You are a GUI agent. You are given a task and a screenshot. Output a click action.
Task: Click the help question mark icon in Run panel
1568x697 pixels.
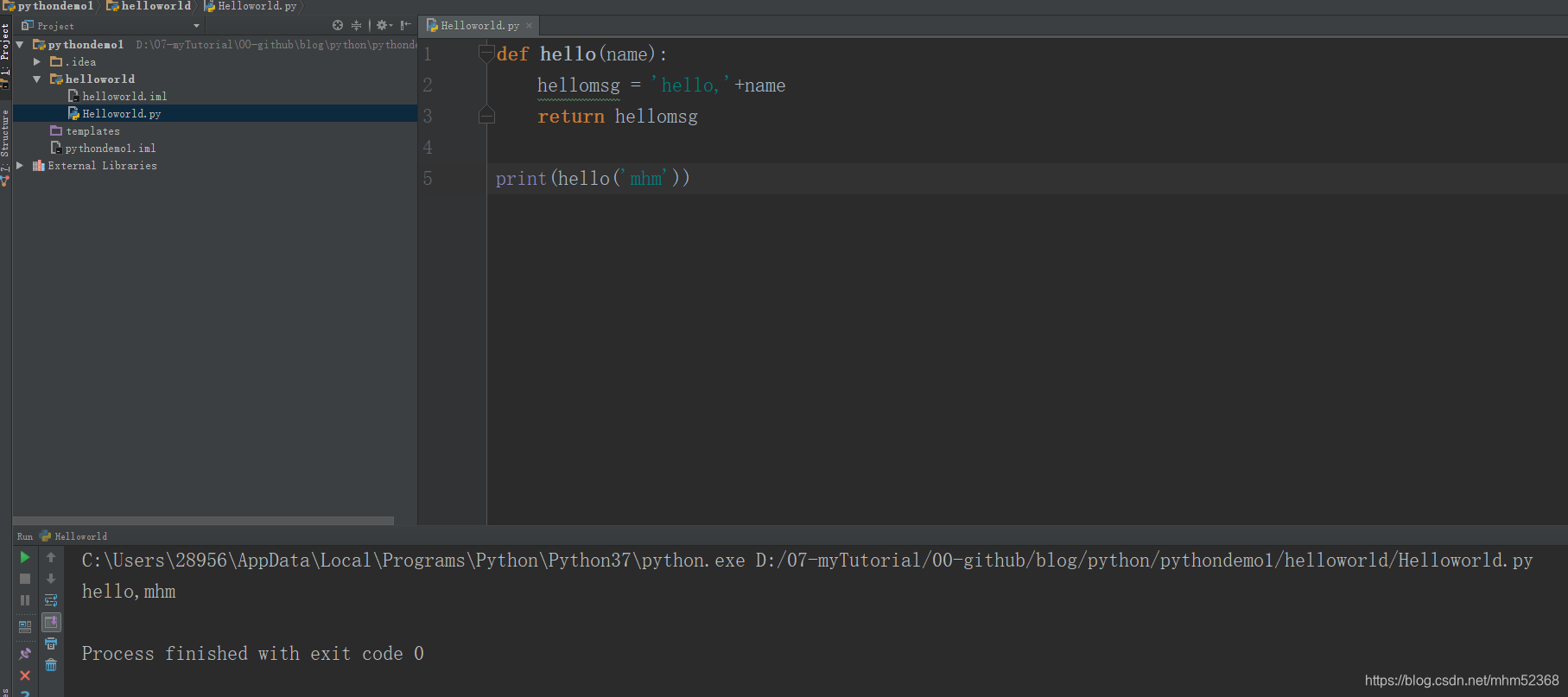(25, 694)
